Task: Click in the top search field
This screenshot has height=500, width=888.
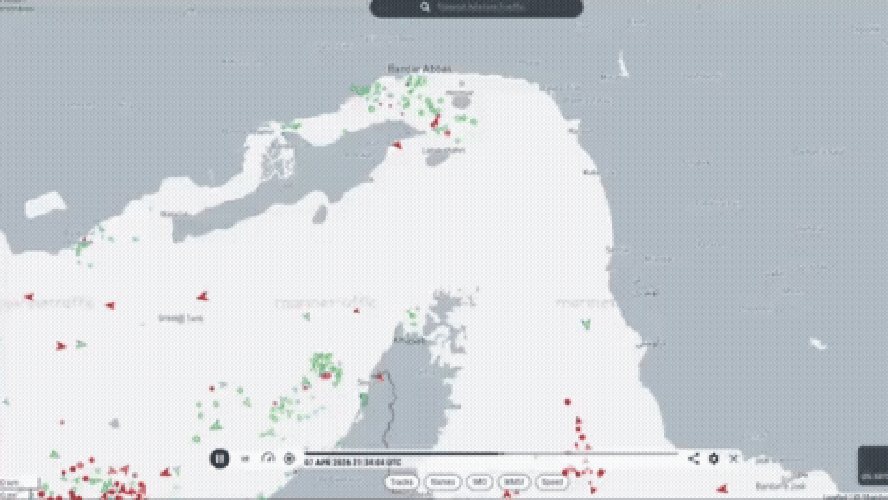Action: point(490,8)
